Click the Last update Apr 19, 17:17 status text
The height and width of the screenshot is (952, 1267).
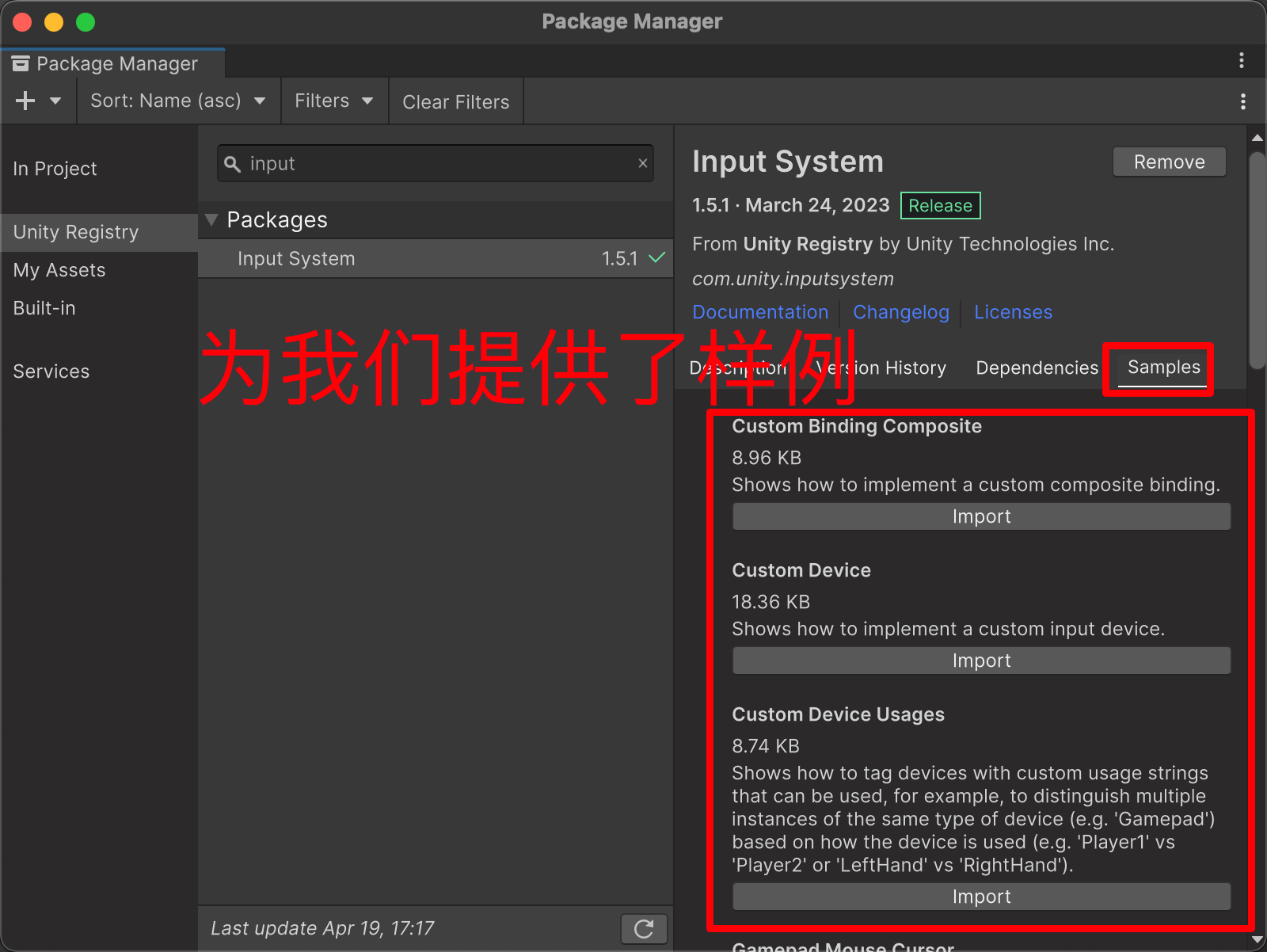click(x=322, y=928)
